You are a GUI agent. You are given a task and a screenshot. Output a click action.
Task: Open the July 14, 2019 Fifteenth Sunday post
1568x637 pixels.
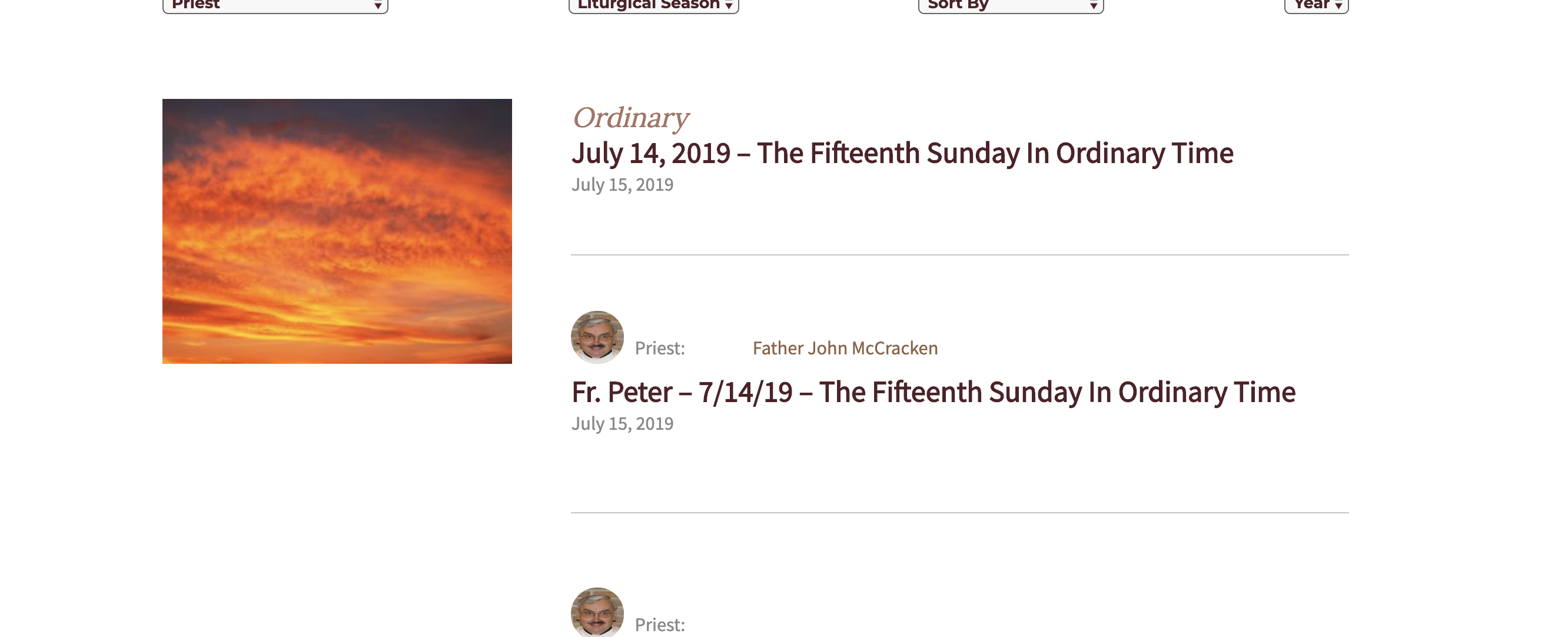point(902,153)
